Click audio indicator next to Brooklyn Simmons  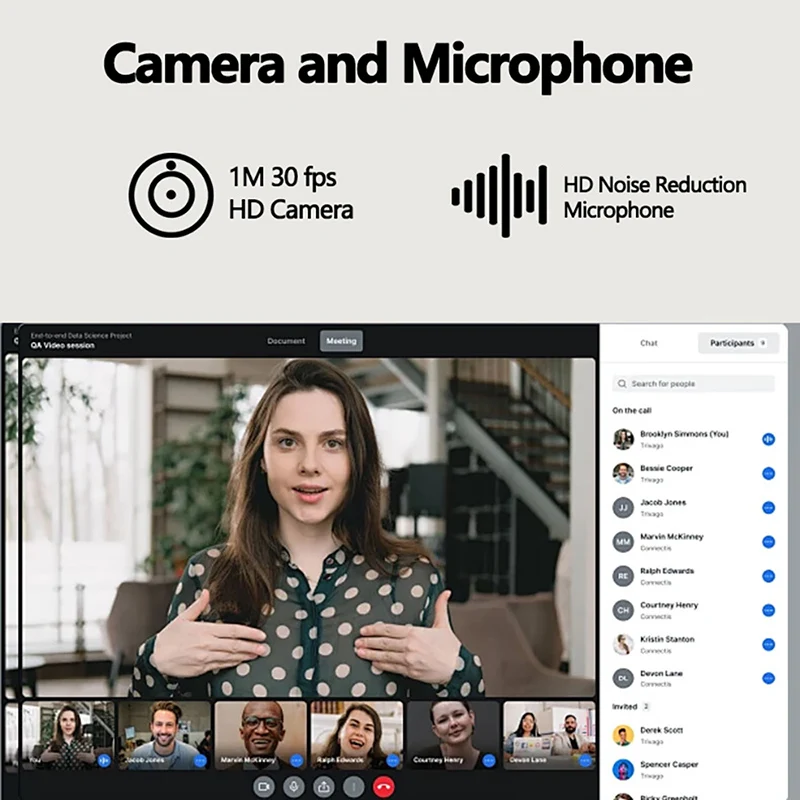pyautogui.click(x=768, y=439)
